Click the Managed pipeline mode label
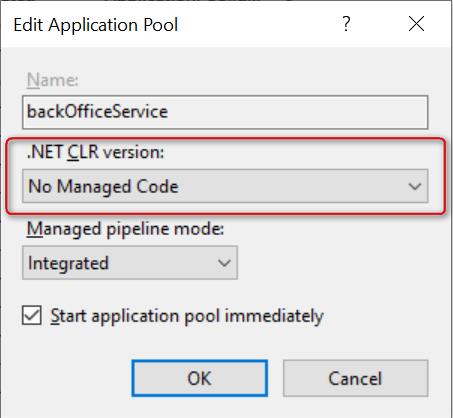 (x=125, y=229)
